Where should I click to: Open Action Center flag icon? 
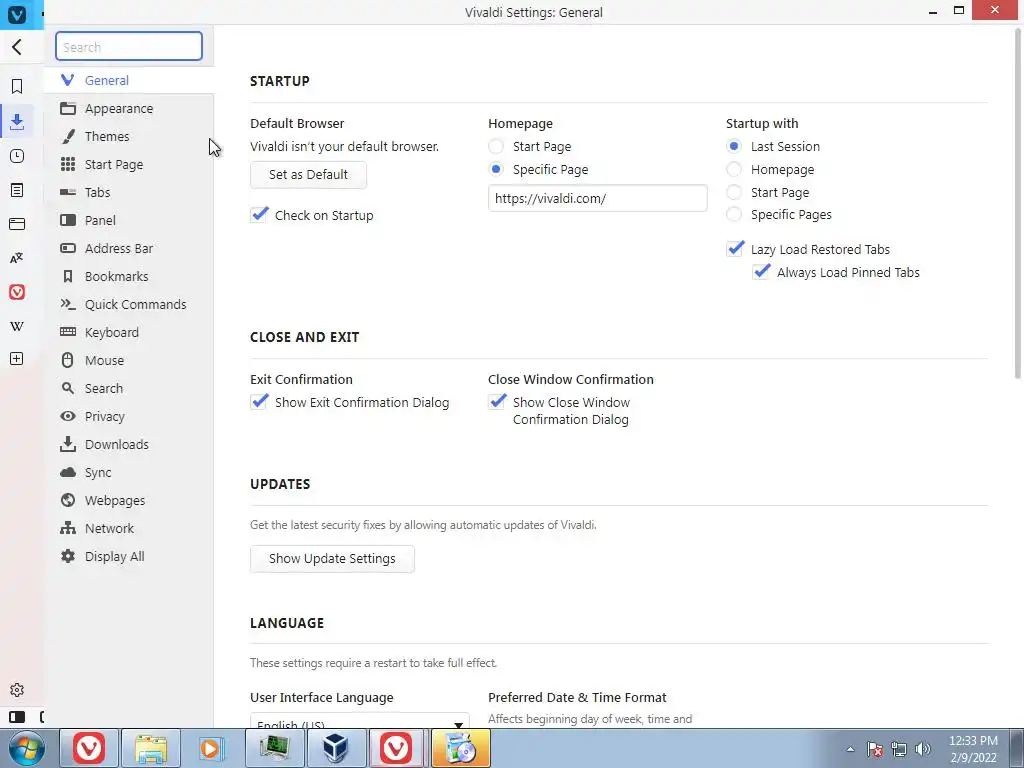(875, 749)
